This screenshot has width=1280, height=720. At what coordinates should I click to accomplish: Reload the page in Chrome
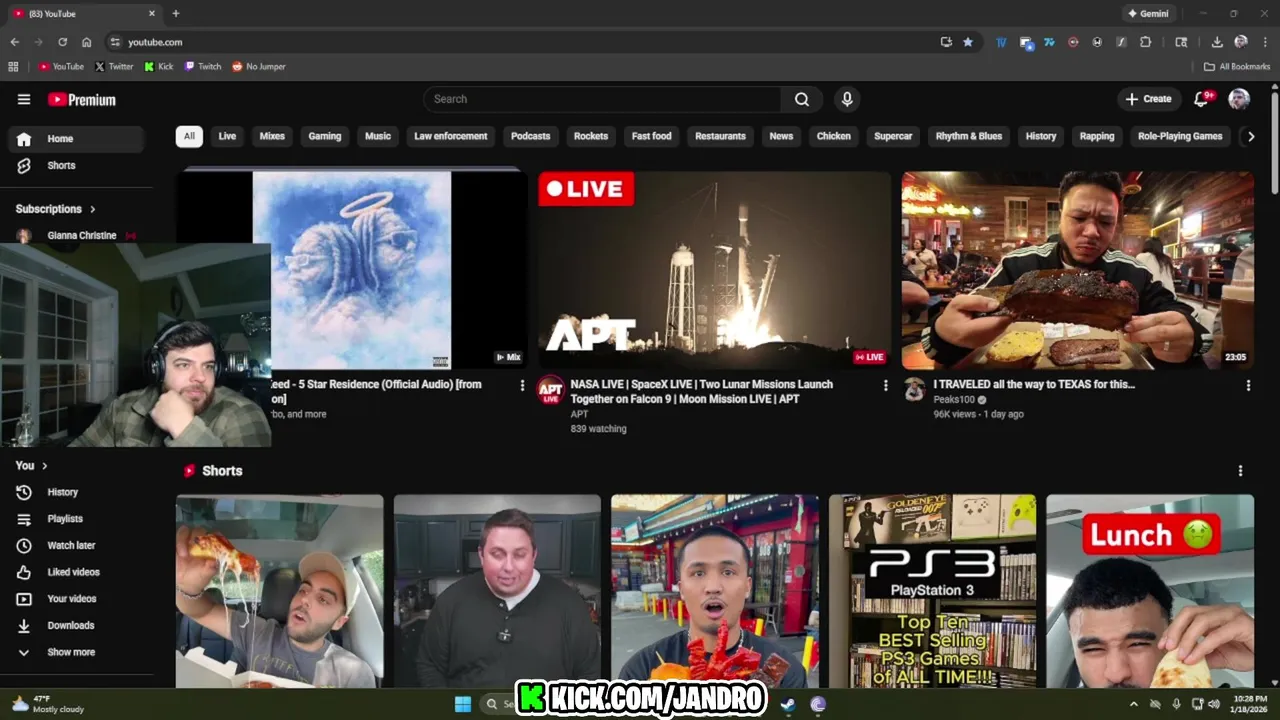pyautogui.click(x=62, y=42)
